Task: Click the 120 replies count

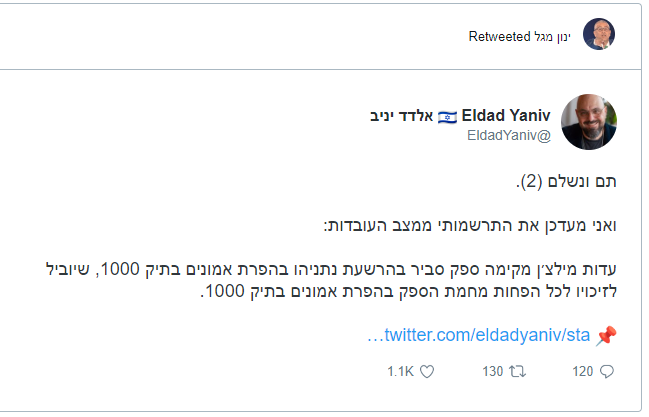Action: (582, 371)
